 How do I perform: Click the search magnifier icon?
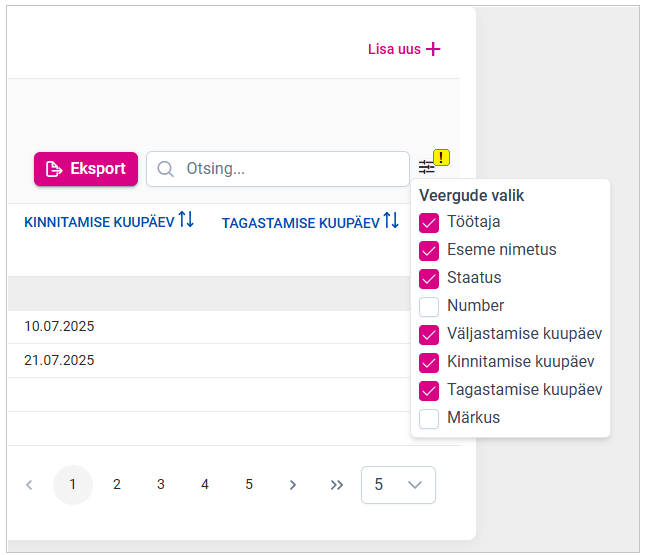point(166,169)
